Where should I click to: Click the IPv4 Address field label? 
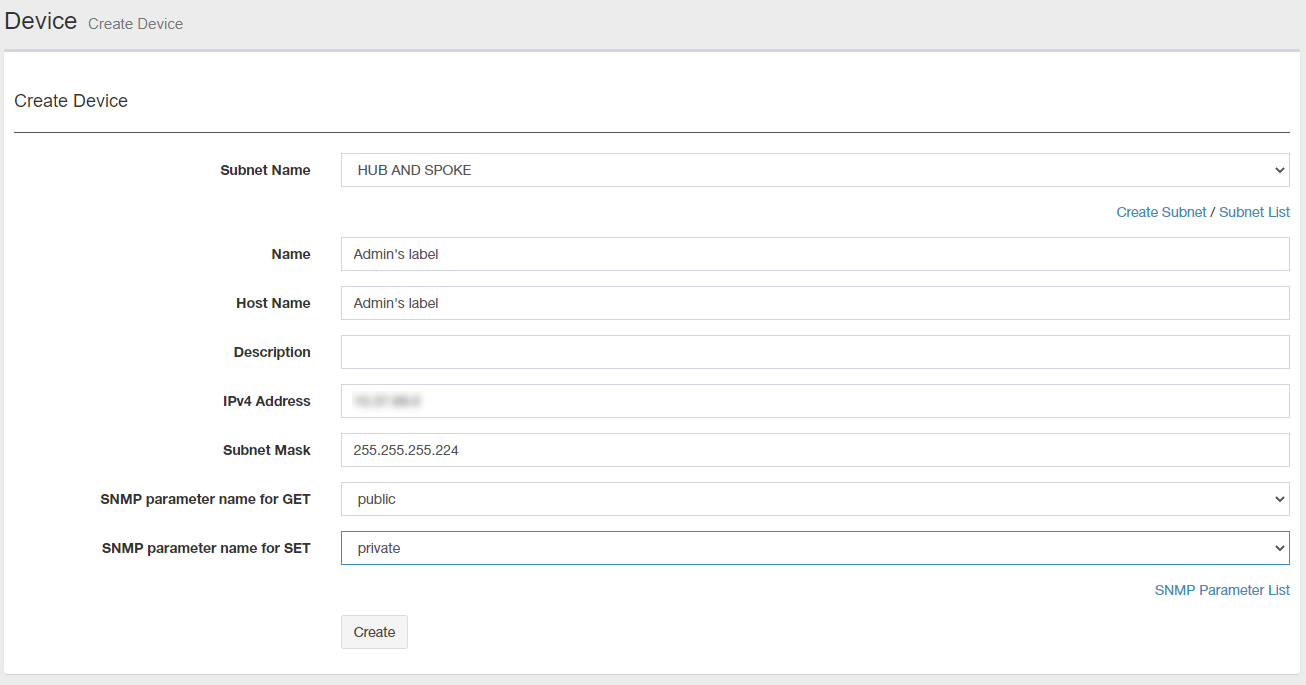tap(266, 401)
